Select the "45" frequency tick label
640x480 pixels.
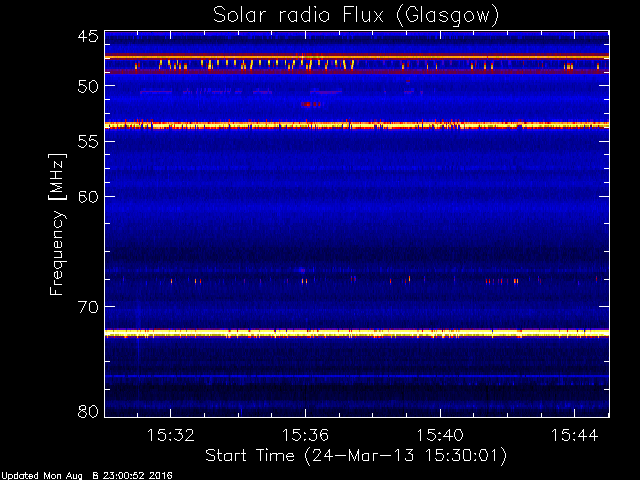88,36
